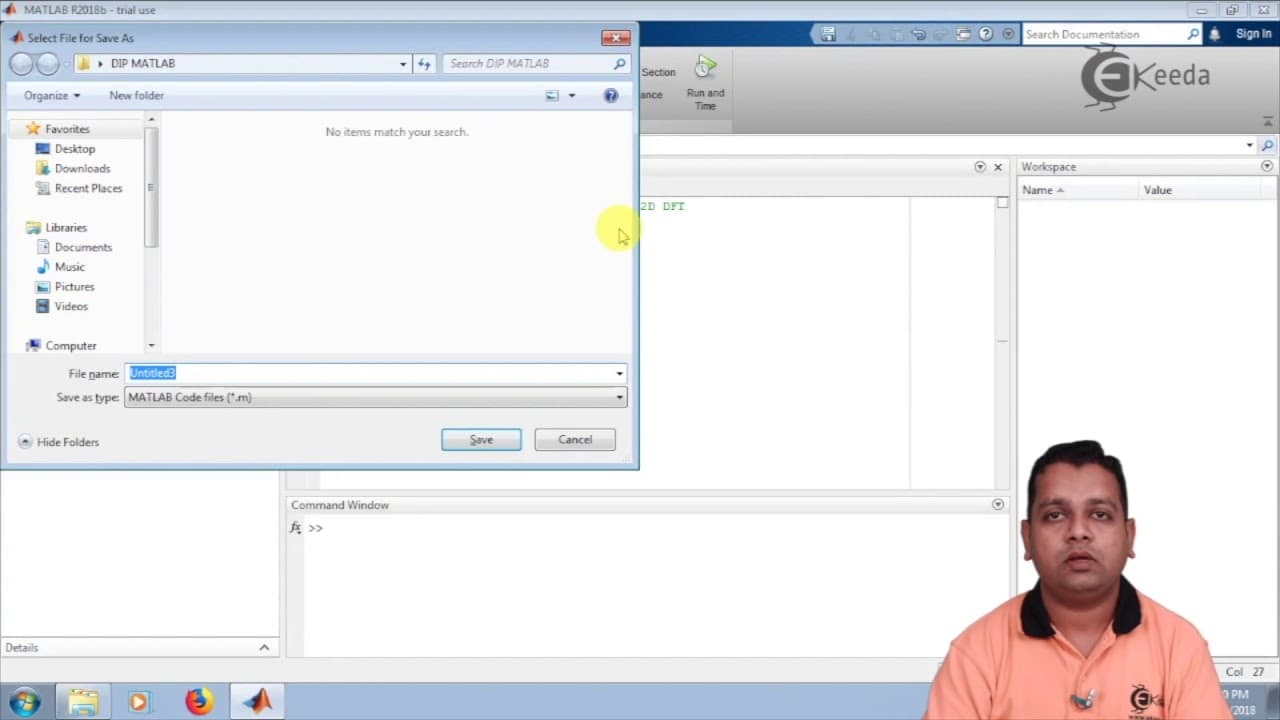Open MATLAB Help question mark icon
This screenshot has height=720, width=1280.
[986, 34]
